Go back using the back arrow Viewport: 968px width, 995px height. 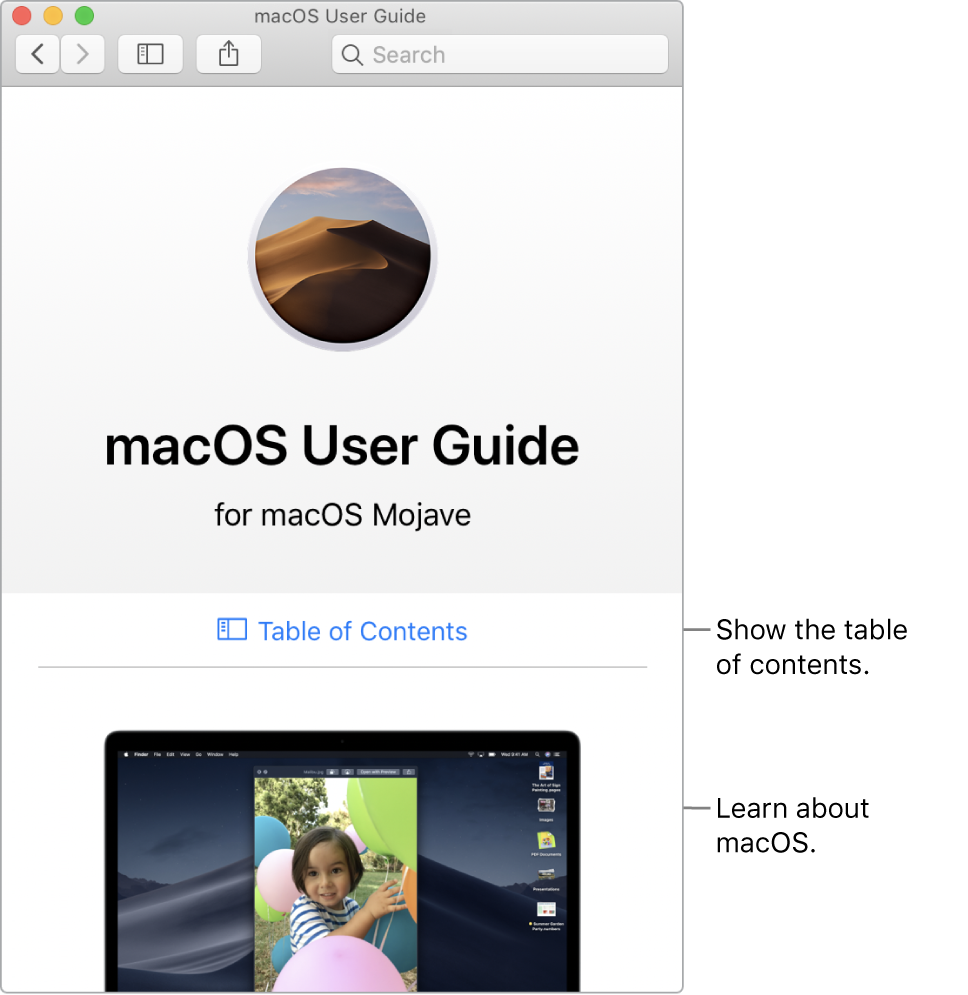[x=36, y=54]
